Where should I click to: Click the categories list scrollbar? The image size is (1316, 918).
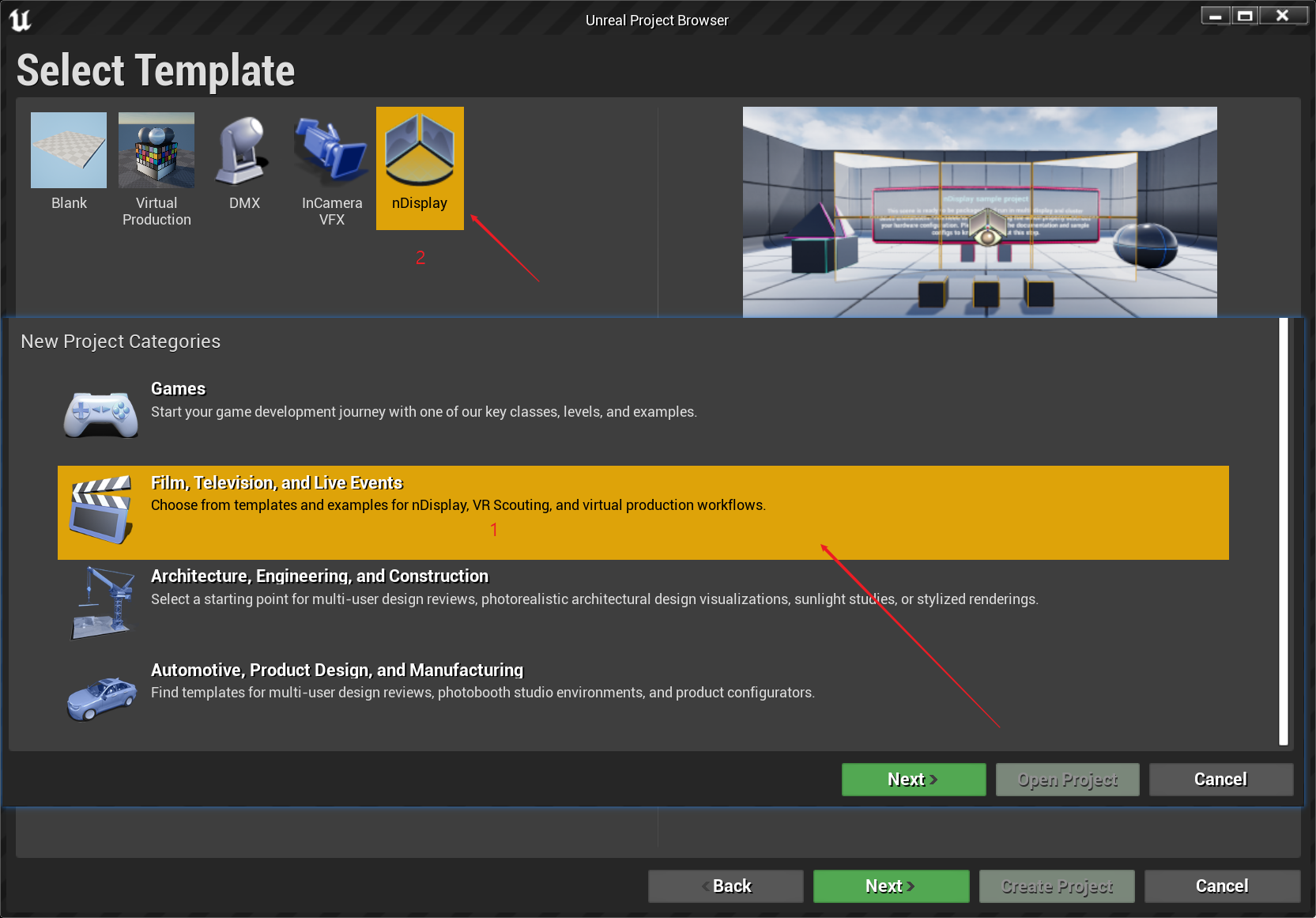[1284, 532]
